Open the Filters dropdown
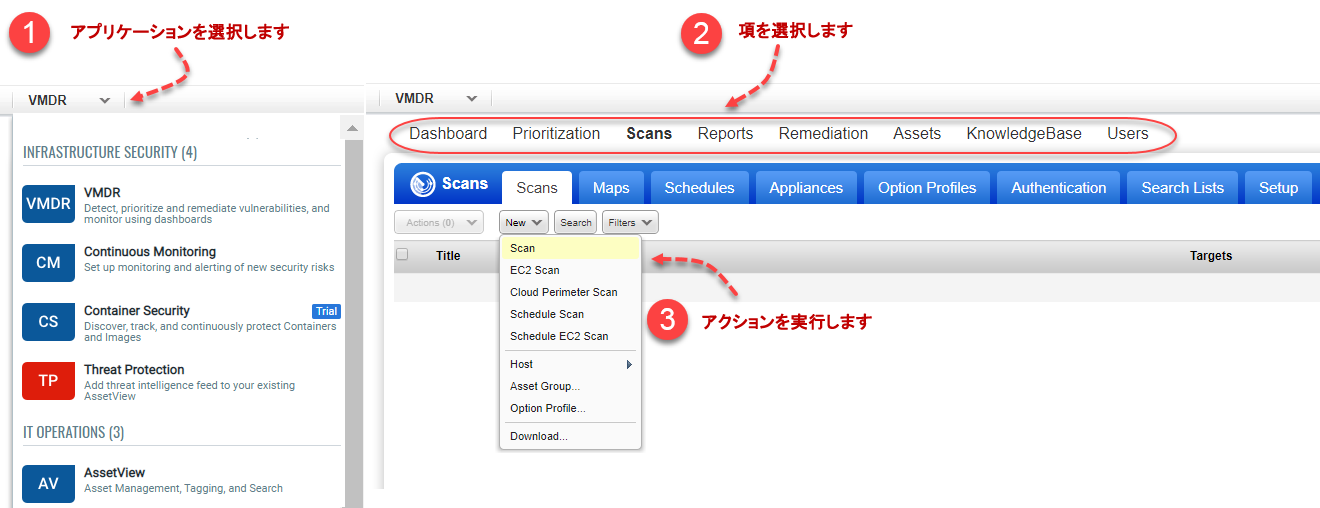Viewport: 1320px width, 508px height. point(630,223)
